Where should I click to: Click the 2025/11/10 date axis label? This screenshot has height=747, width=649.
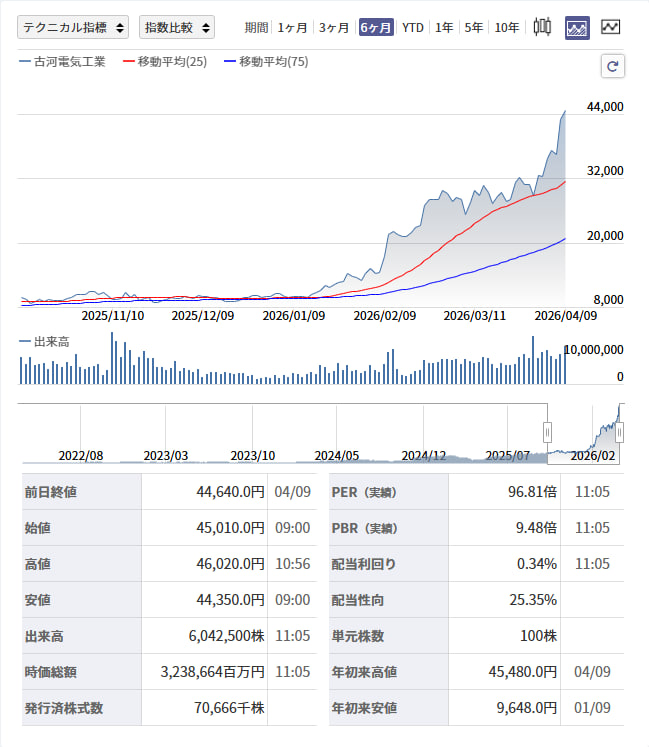coord(112,316)
